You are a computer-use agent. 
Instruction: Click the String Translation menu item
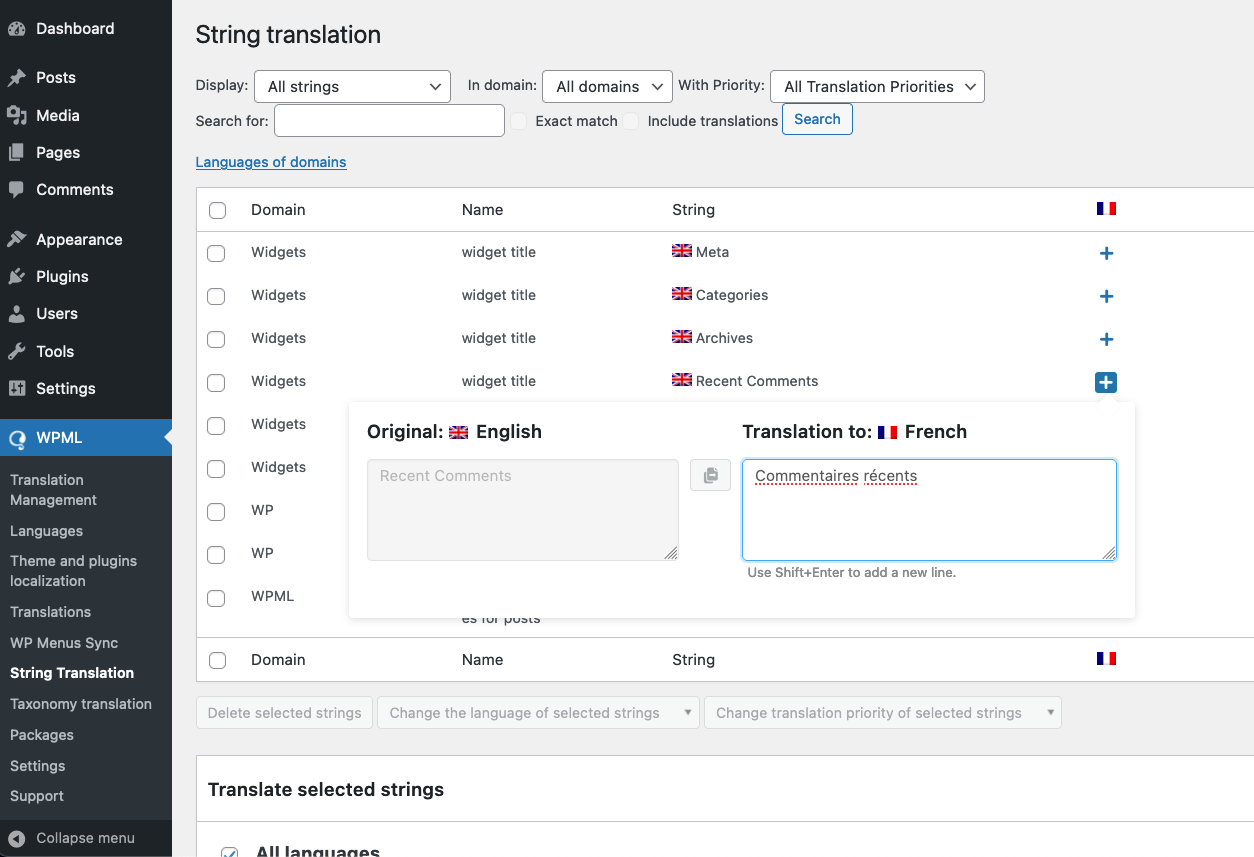click(x=72, y=673)
